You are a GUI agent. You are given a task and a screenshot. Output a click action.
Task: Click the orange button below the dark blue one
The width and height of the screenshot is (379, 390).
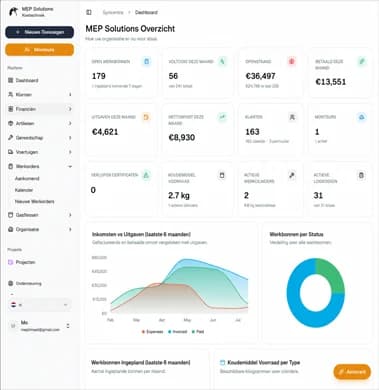(x=40, y=50)
